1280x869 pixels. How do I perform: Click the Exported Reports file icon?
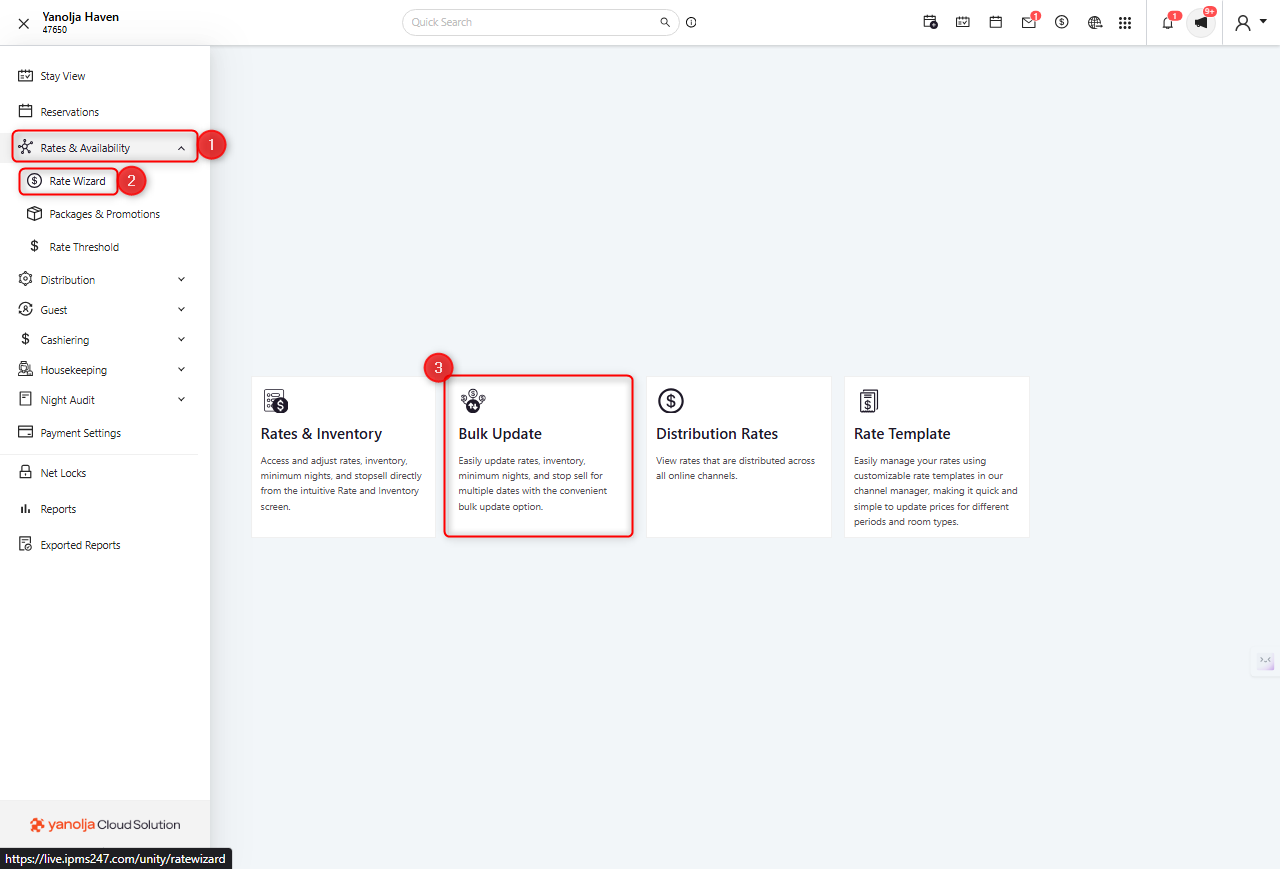(25, 545)
